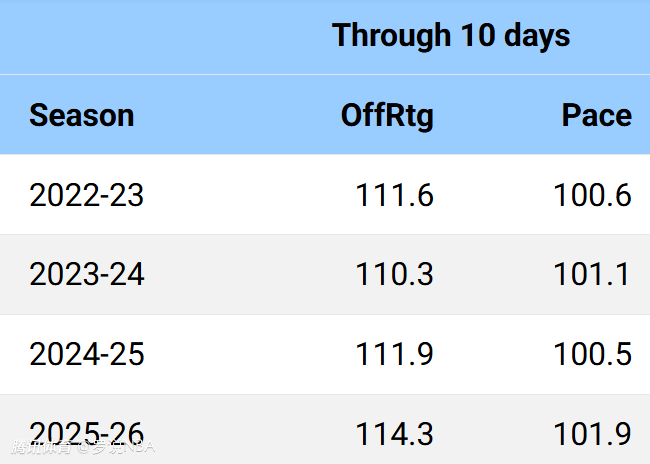The height and width of the screenshot is (464, 650).
Task: Choose the 2024-25 season cell
Action: tap(87, 354)
